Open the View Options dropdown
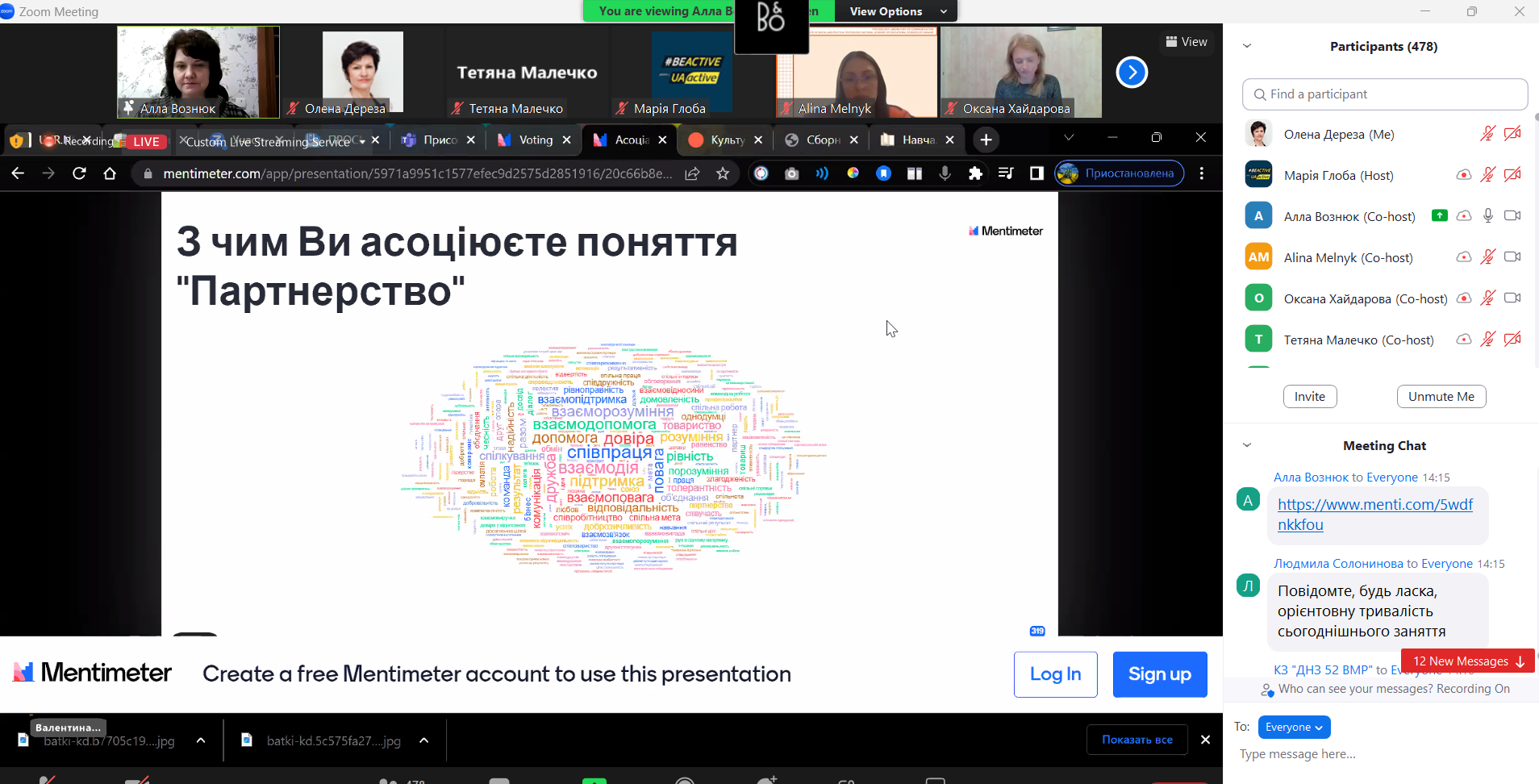Viewport: 1539px width, 784px height. pos(897,11)
